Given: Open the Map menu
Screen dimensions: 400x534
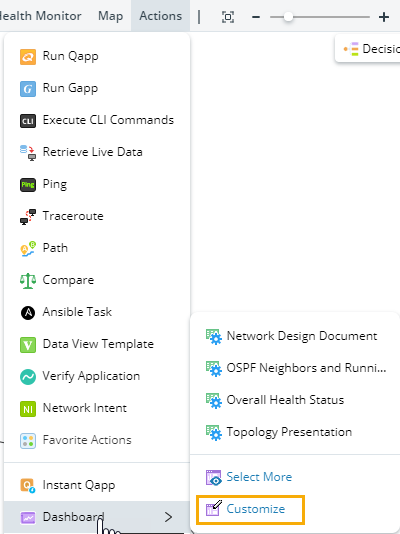Looking at the screenshot, I should pos(110,16).
